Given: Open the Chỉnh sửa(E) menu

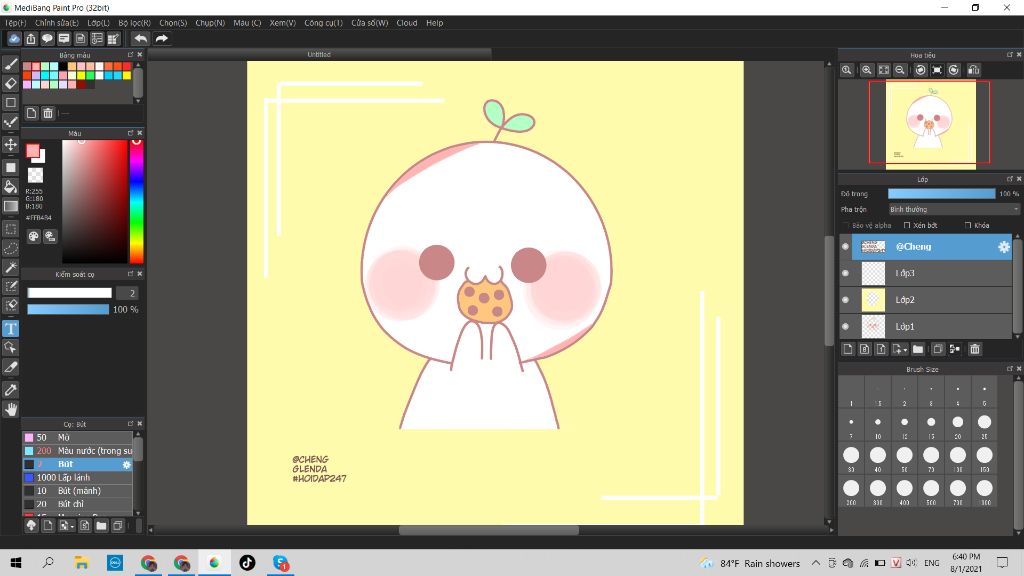Looking at the screenshot, I should click(57, 23).
